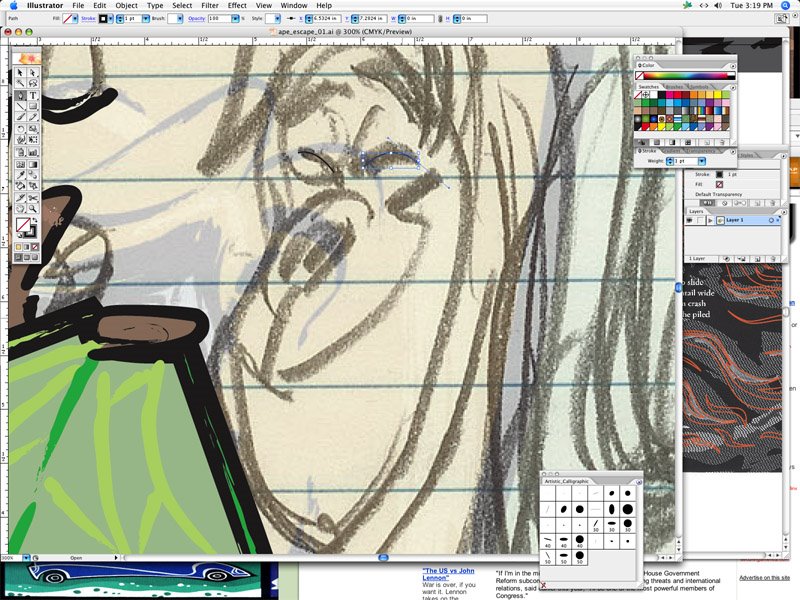Select the Scale tool

click(x=33, y=129)
